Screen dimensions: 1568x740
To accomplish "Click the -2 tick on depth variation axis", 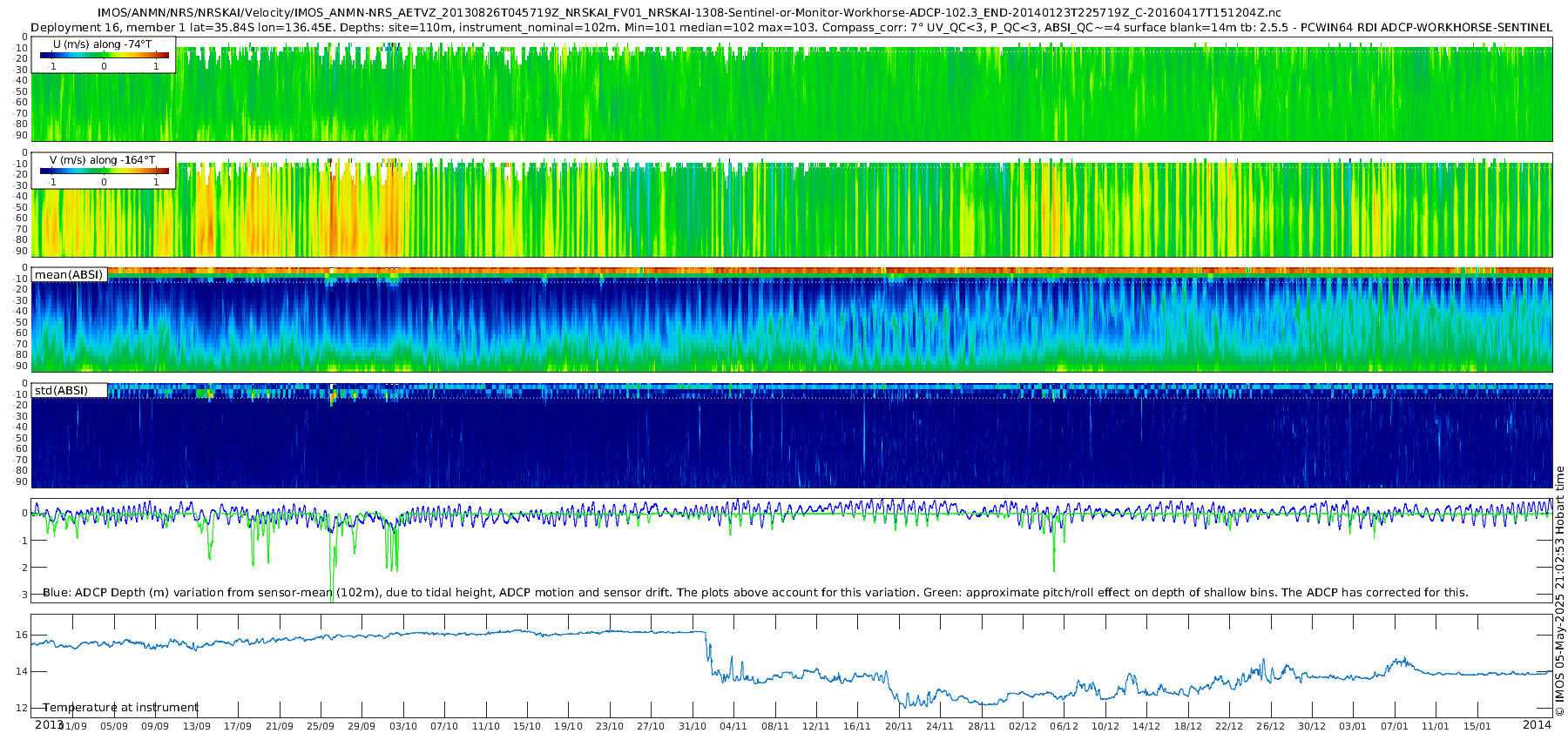I will (22, 568).
